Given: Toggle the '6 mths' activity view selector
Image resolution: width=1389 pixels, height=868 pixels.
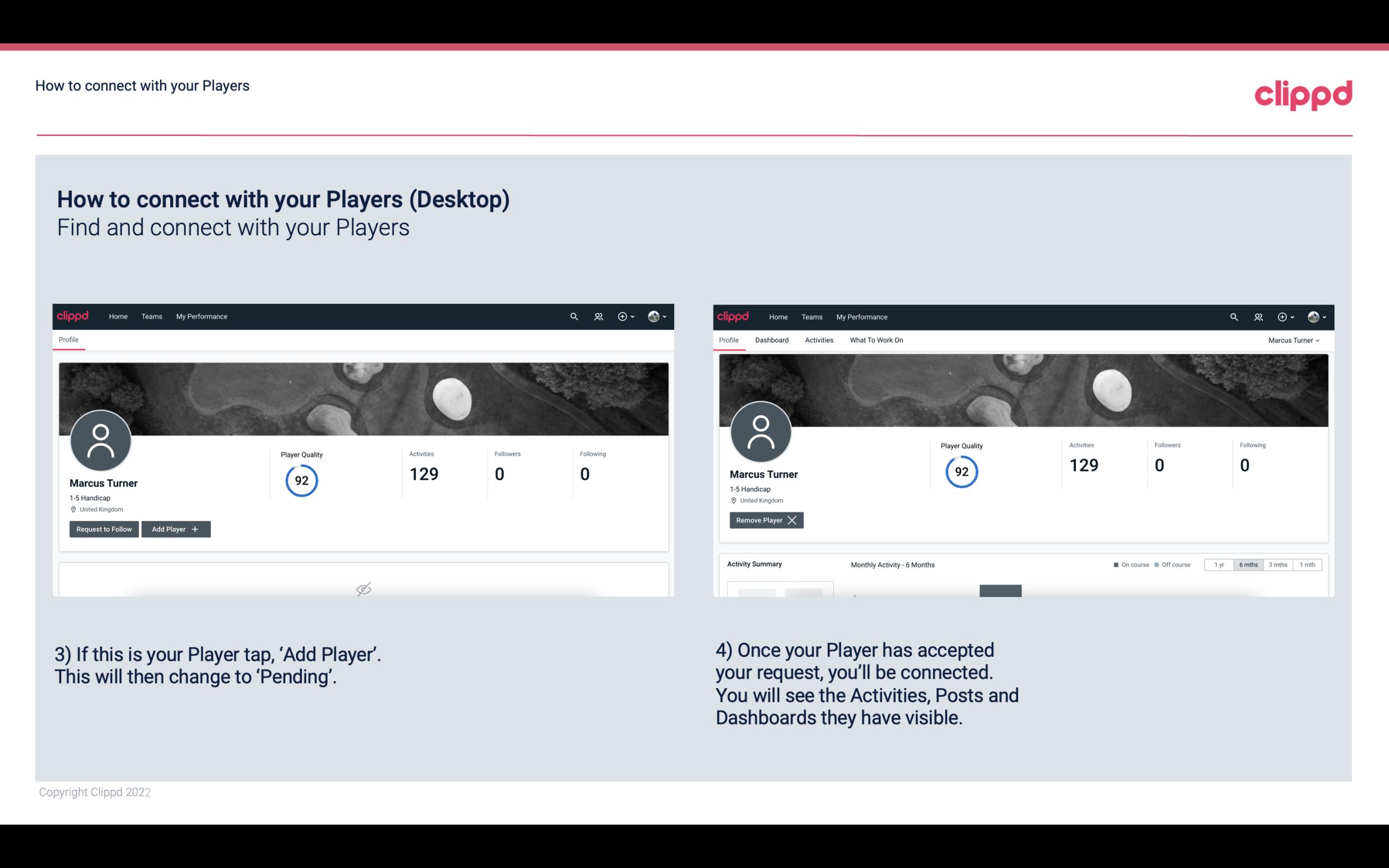Looking at the screenshot, I should tap(1248, 564).
